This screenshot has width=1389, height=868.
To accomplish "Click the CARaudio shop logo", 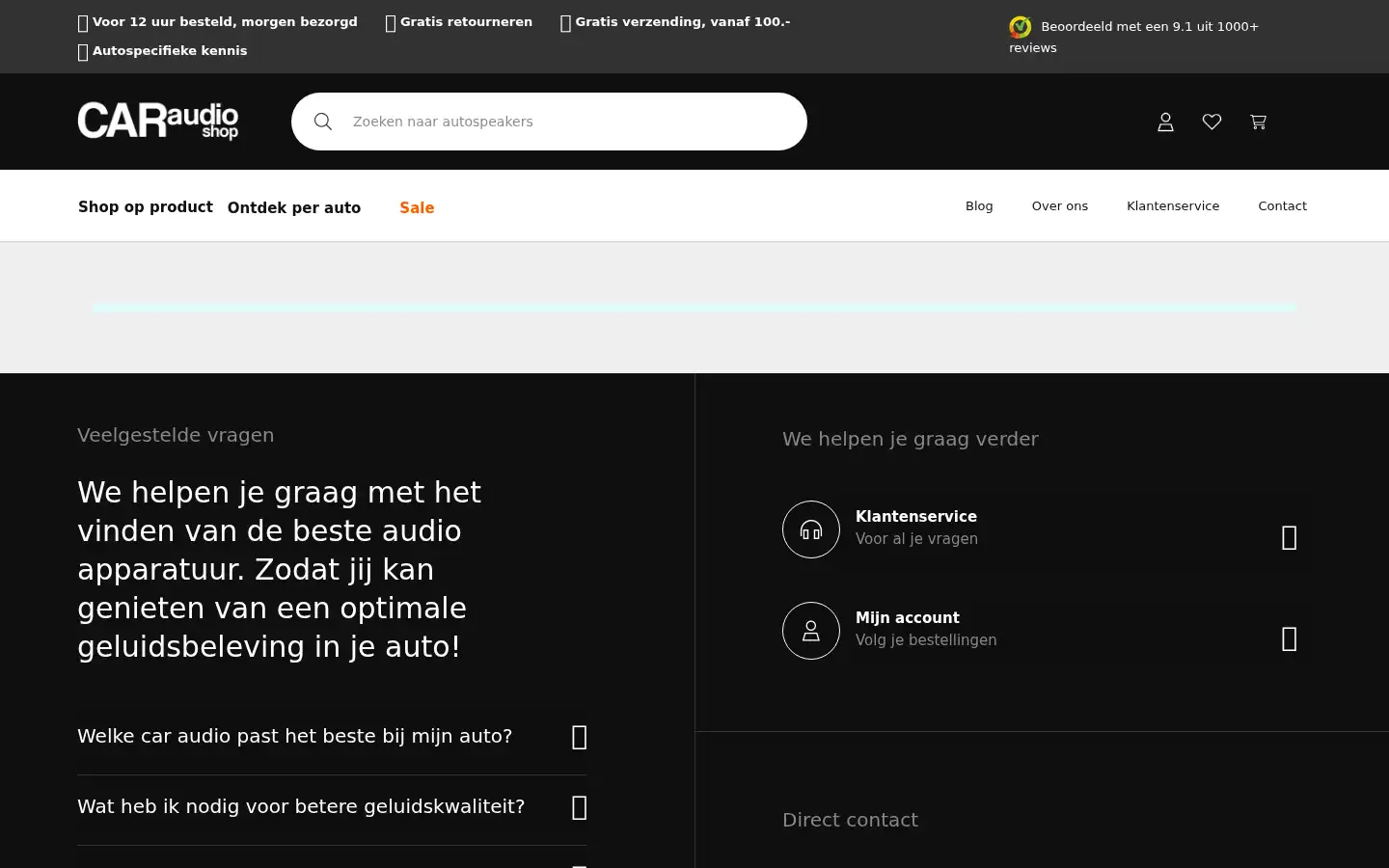I will click(x=158, y=121).
